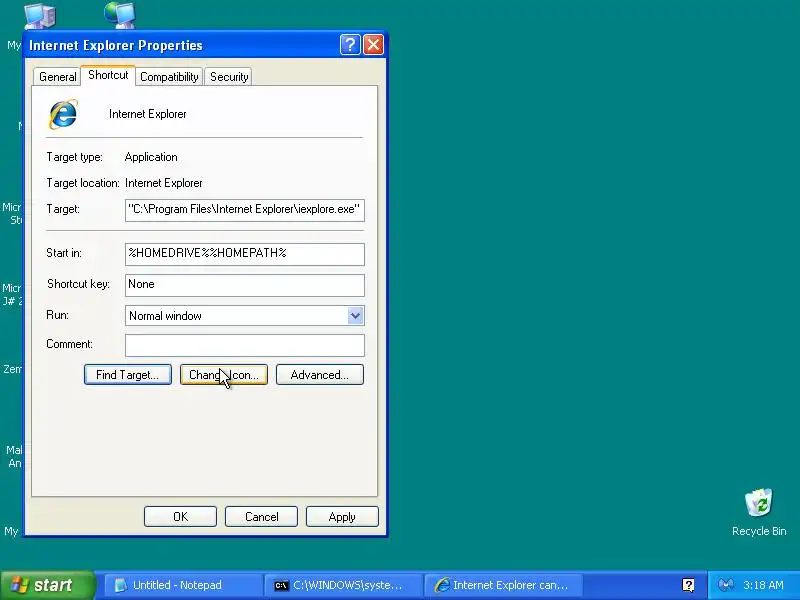This screenshot has height=600, width=800.
Task: Click the Internet Explorer logo in dialog
Action: click(x=63, y=114)
